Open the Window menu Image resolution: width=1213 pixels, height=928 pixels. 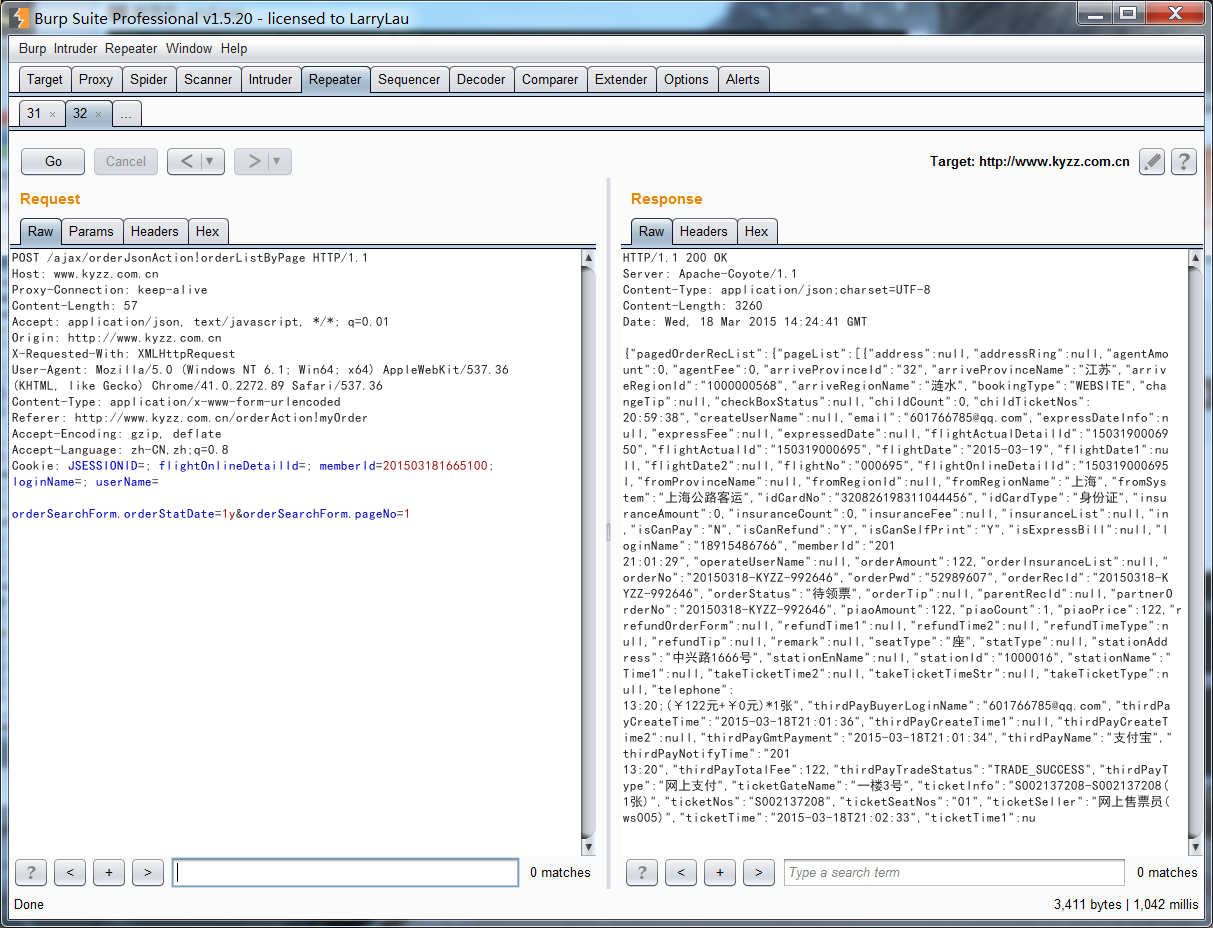click(x=189, y=48)
